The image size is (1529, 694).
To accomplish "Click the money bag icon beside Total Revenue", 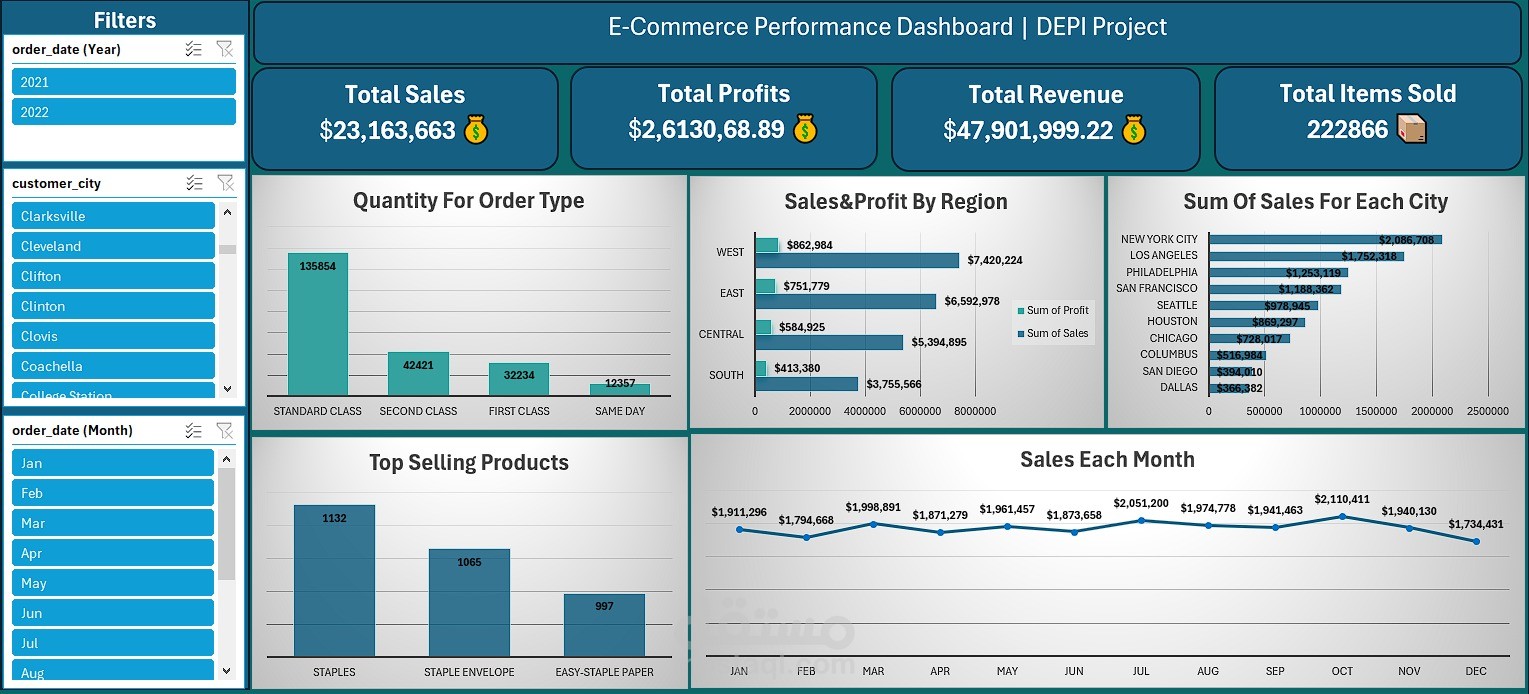I will click(x=1133, y=130).
